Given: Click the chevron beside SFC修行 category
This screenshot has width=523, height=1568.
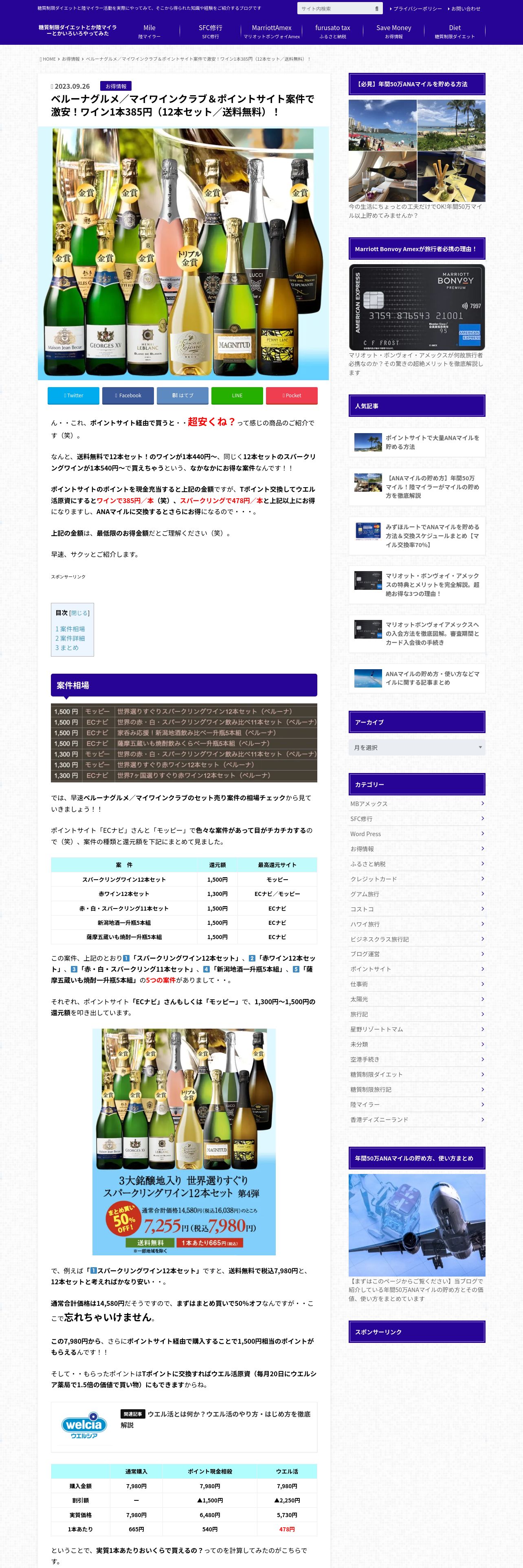Looking at the screenshot, I should point(482,818).
